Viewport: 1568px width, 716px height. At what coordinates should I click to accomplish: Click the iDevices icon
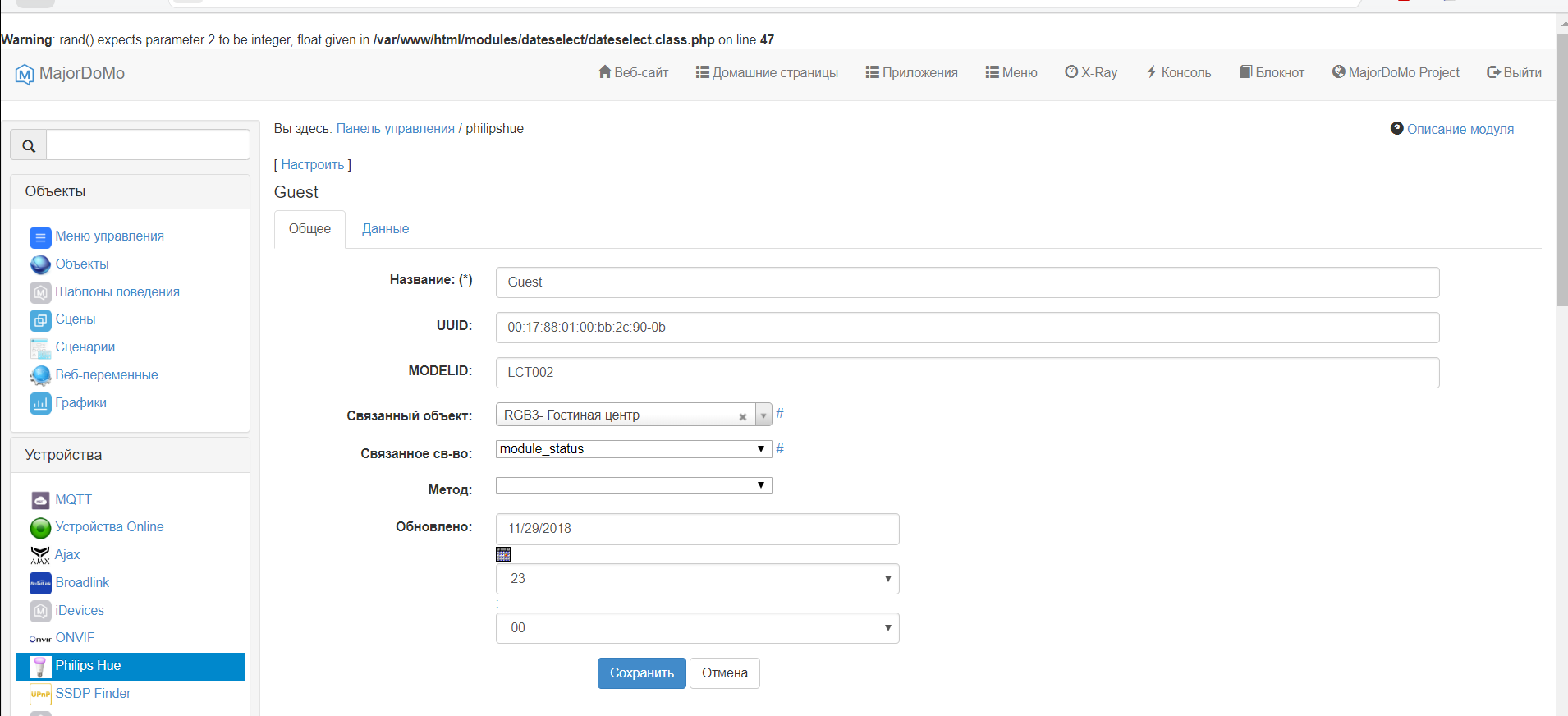pyautogui.click(x=40, y=611)
